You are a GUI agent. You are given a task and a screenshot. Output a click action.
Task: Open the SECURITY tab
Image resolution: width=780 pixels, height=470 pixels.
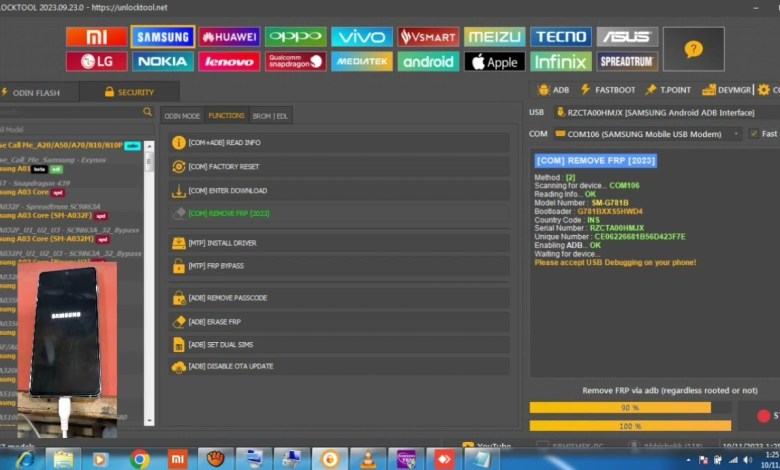(130, 92)
